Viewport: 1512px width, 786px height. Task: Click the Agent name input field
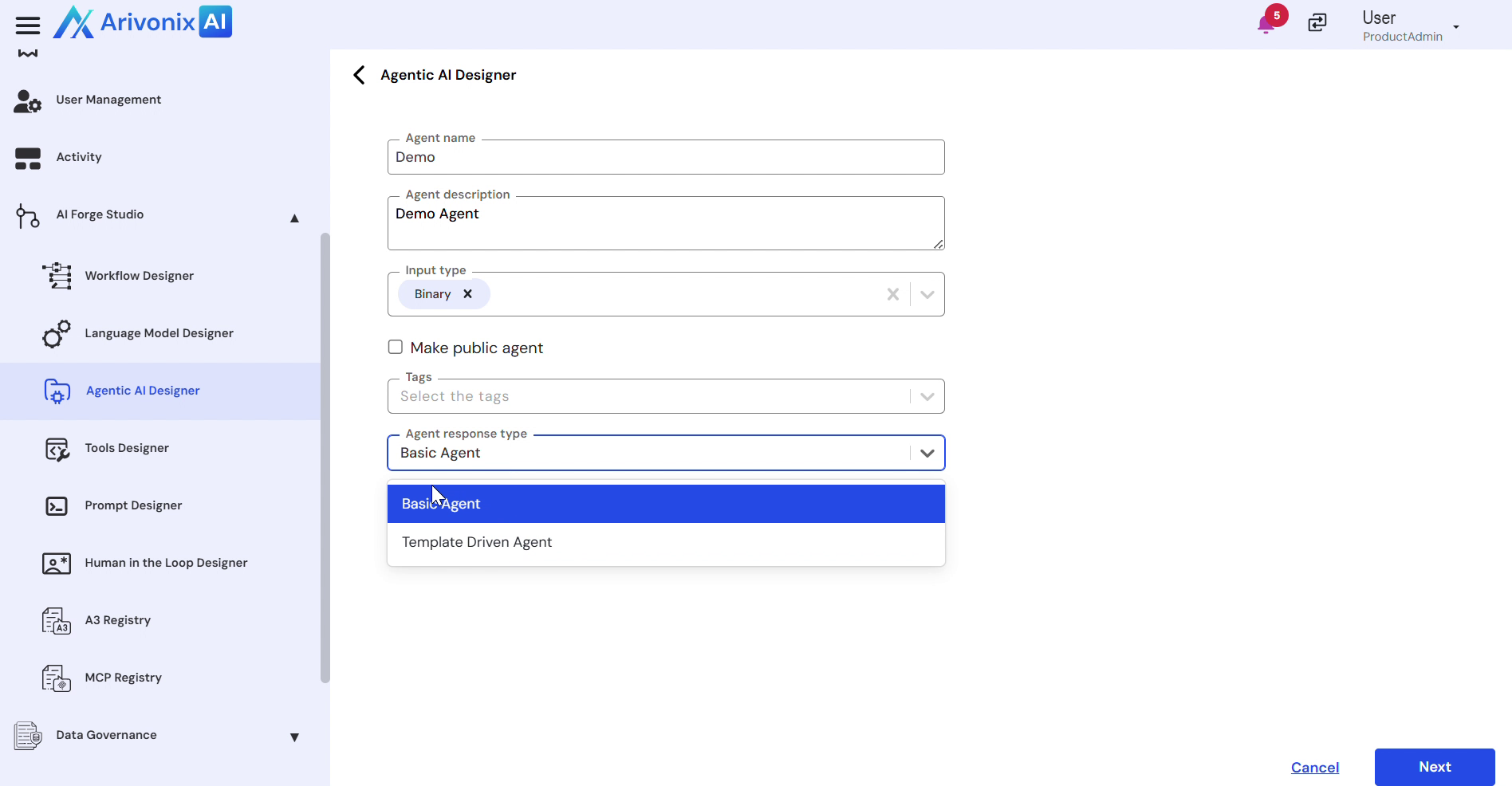665,158
